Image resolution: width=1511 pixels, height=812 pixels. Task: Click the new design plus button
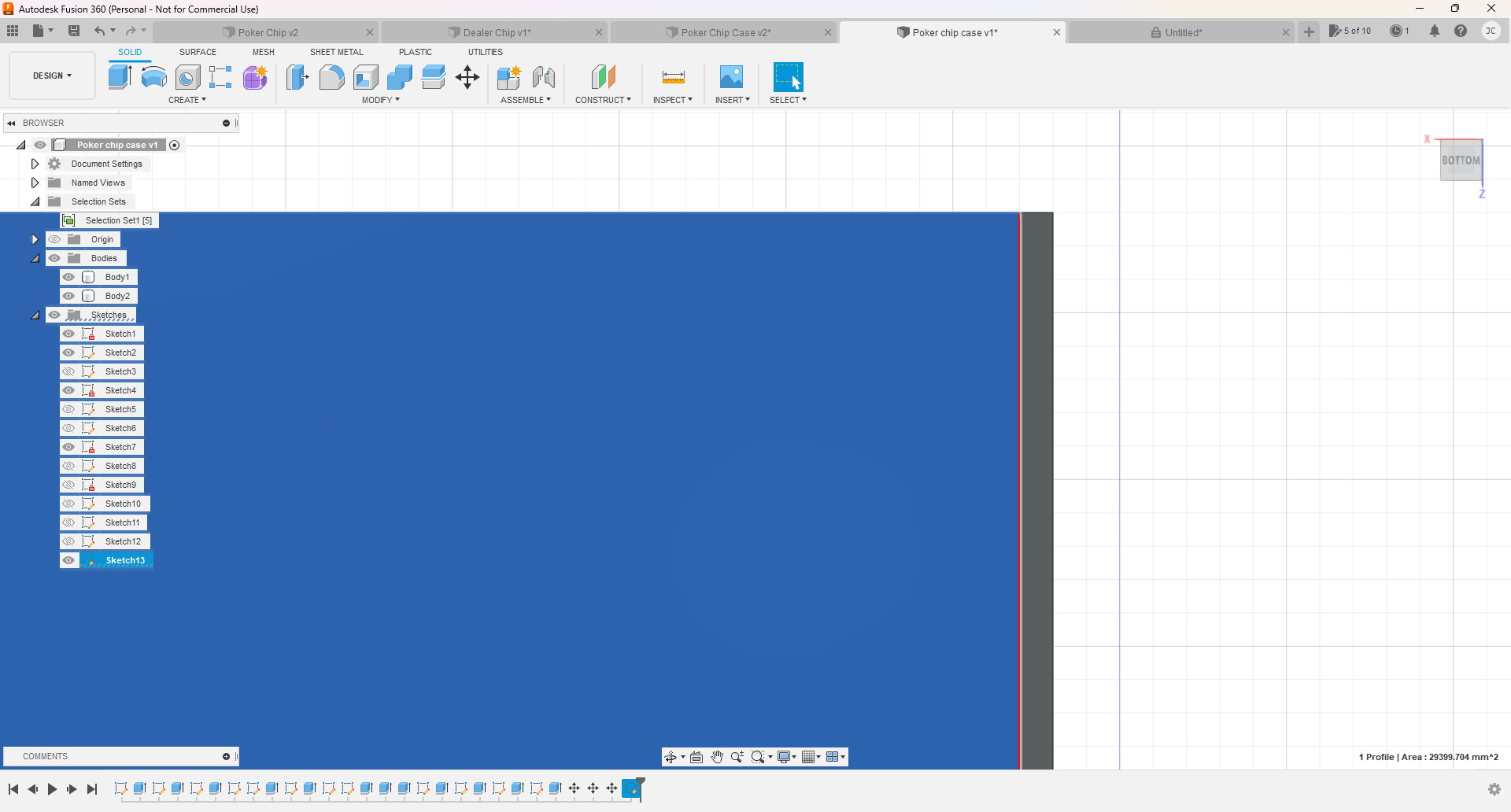(x=1309, y=32)
